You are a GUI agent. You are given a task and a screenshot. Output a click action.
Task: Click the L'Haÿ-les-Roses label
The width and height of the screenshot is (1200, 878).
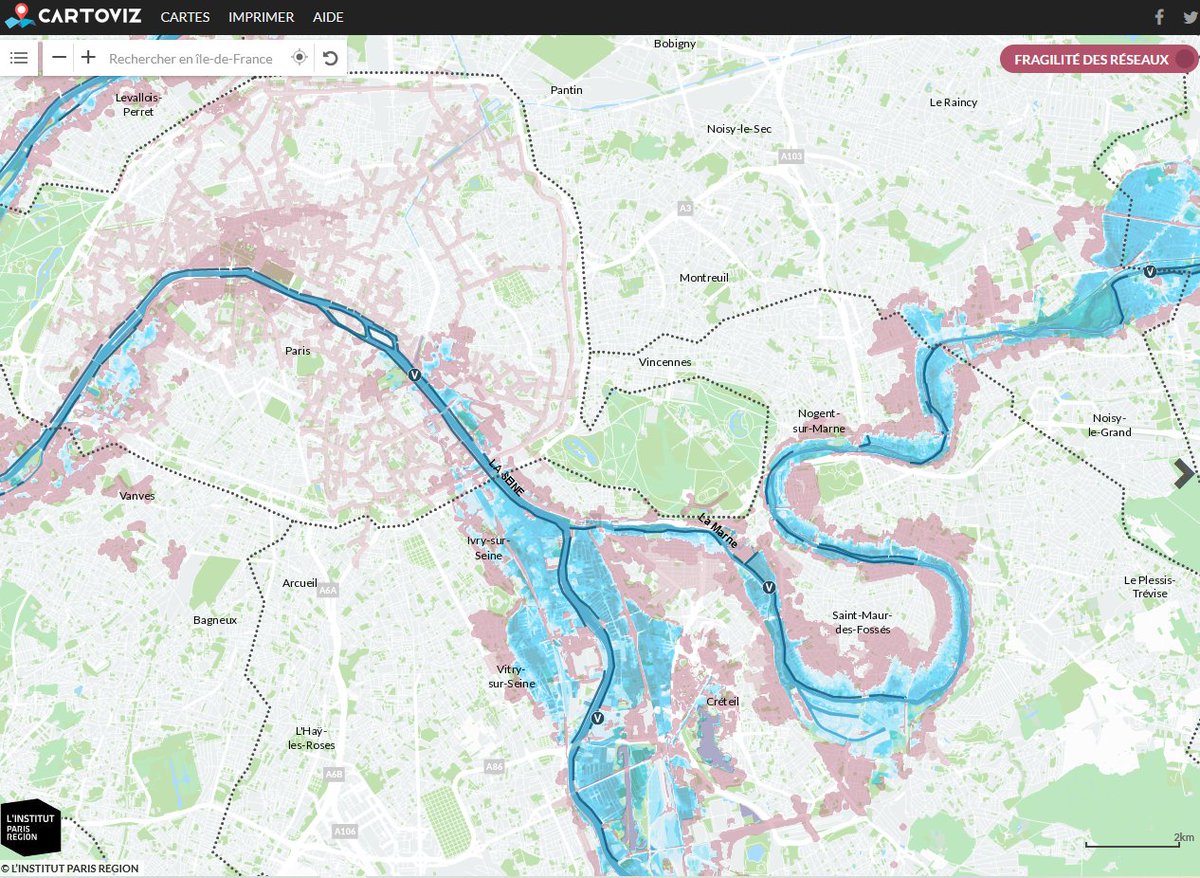(311, 738)
